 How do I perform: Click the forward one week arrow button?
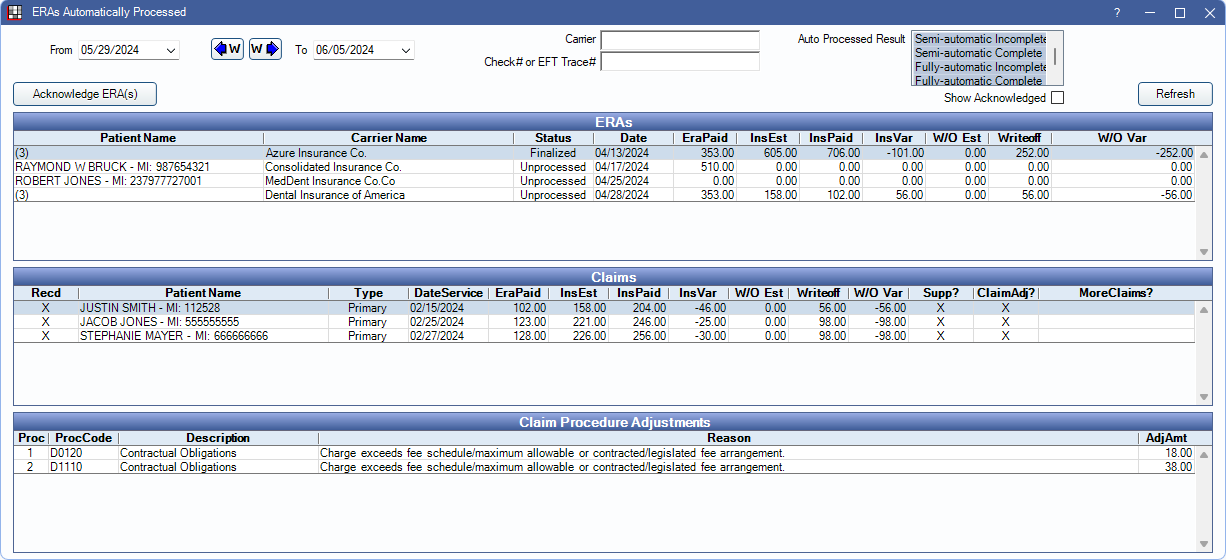click(265, 49)
